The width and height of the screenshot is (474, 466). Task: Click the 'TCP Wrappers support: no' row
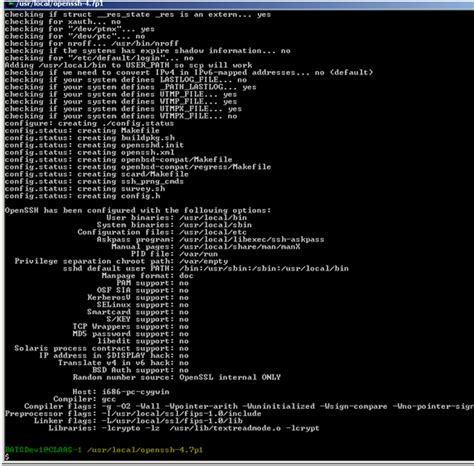coord(131,327)
